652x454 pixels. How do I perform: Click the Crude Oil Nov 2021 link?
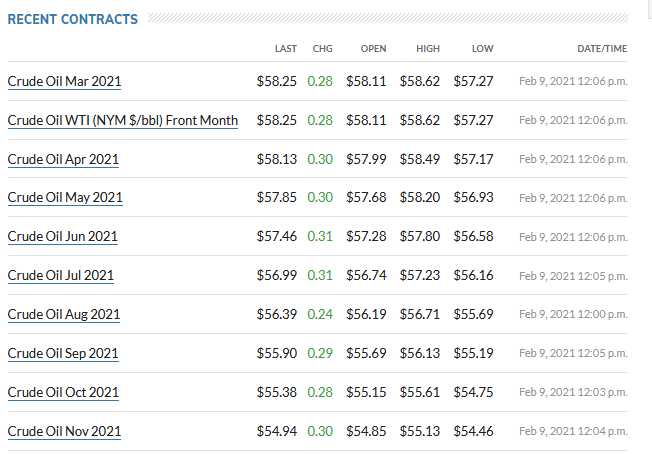(64, 432)
